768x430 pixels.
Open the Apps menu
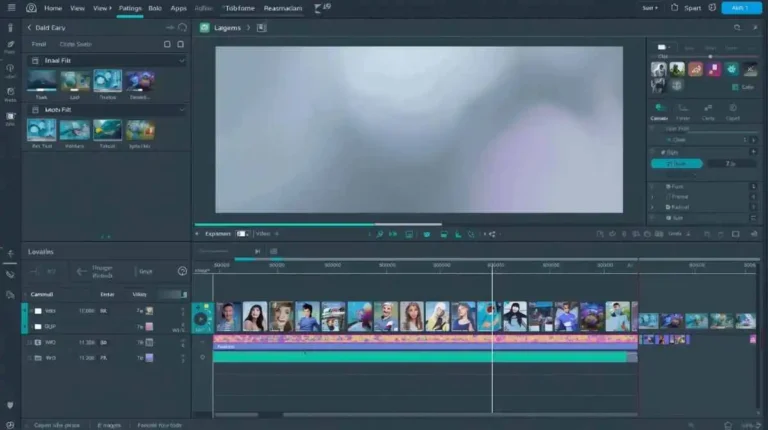178,8
